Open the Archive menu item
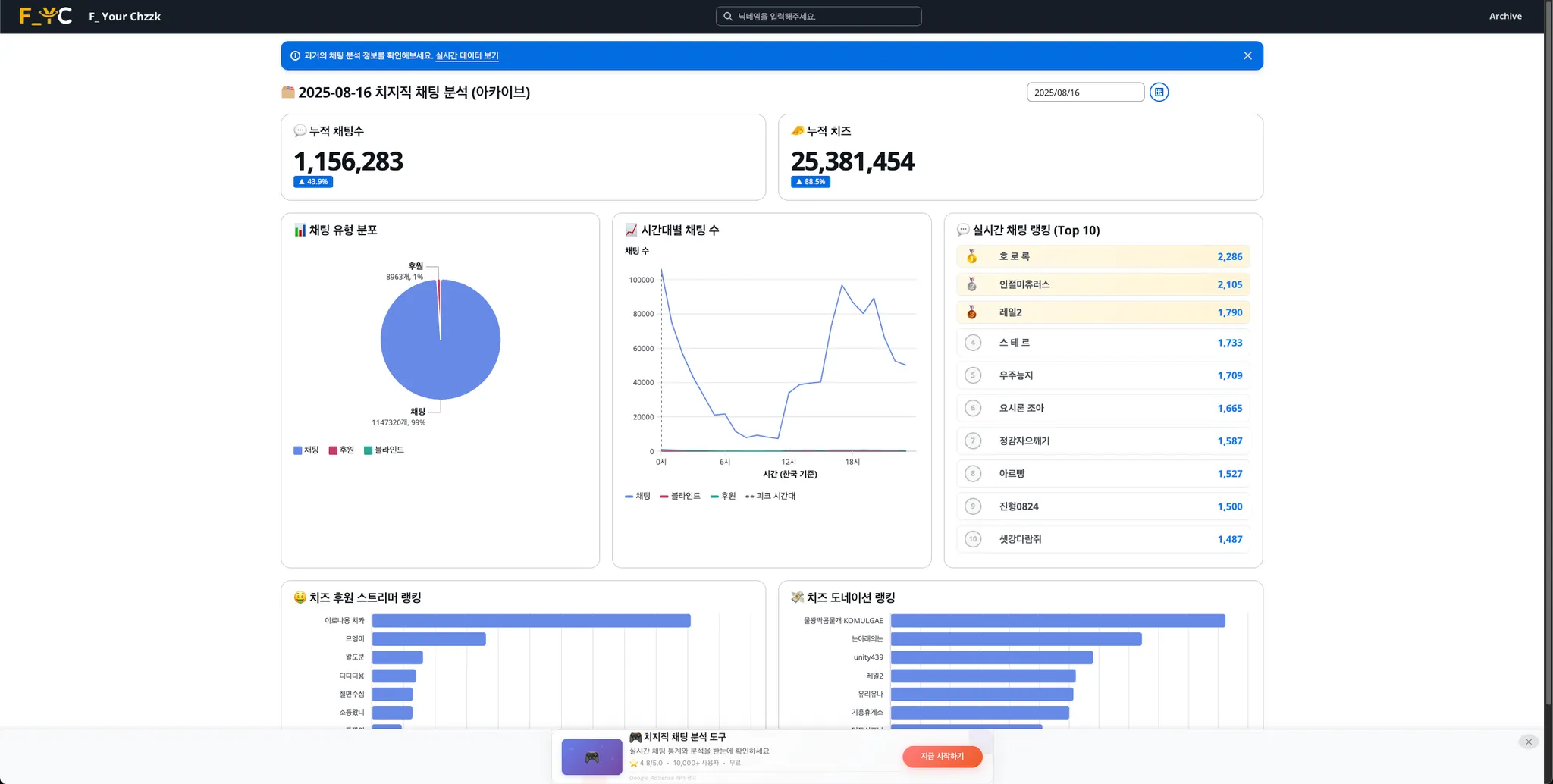 [1505, 17]
